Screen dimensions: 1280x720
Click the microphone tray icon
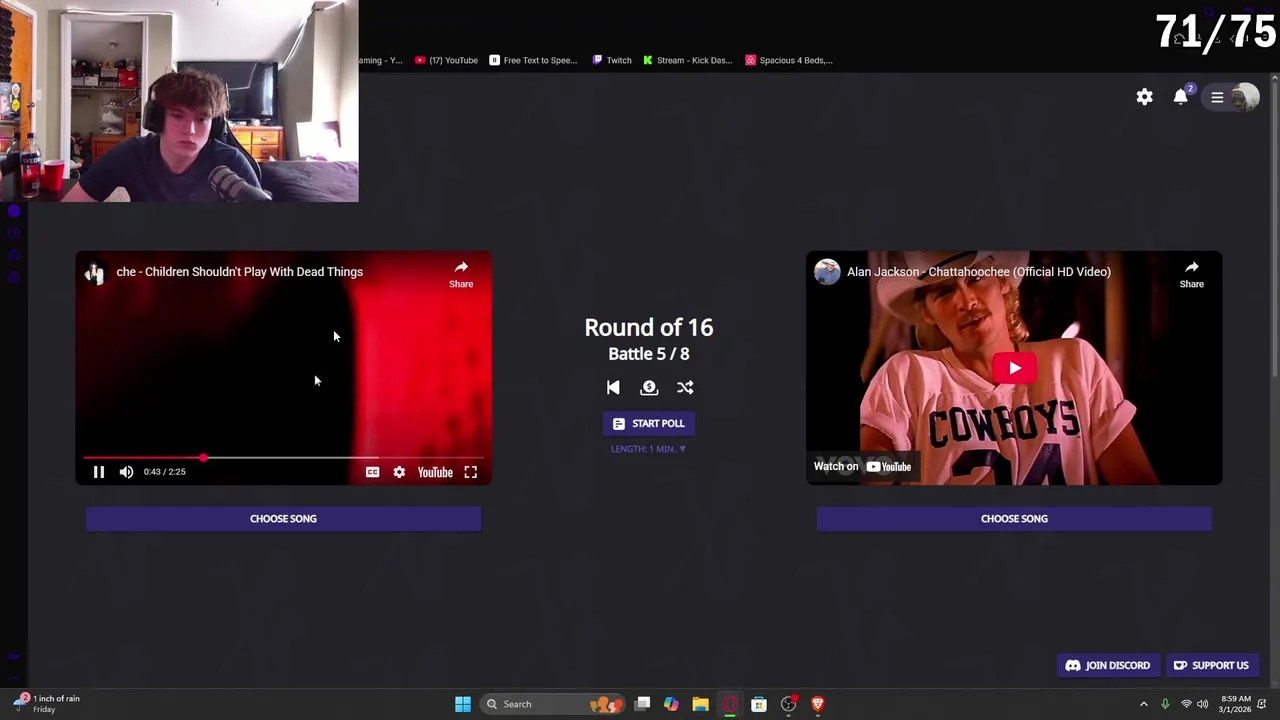[x=1165, y=704]
